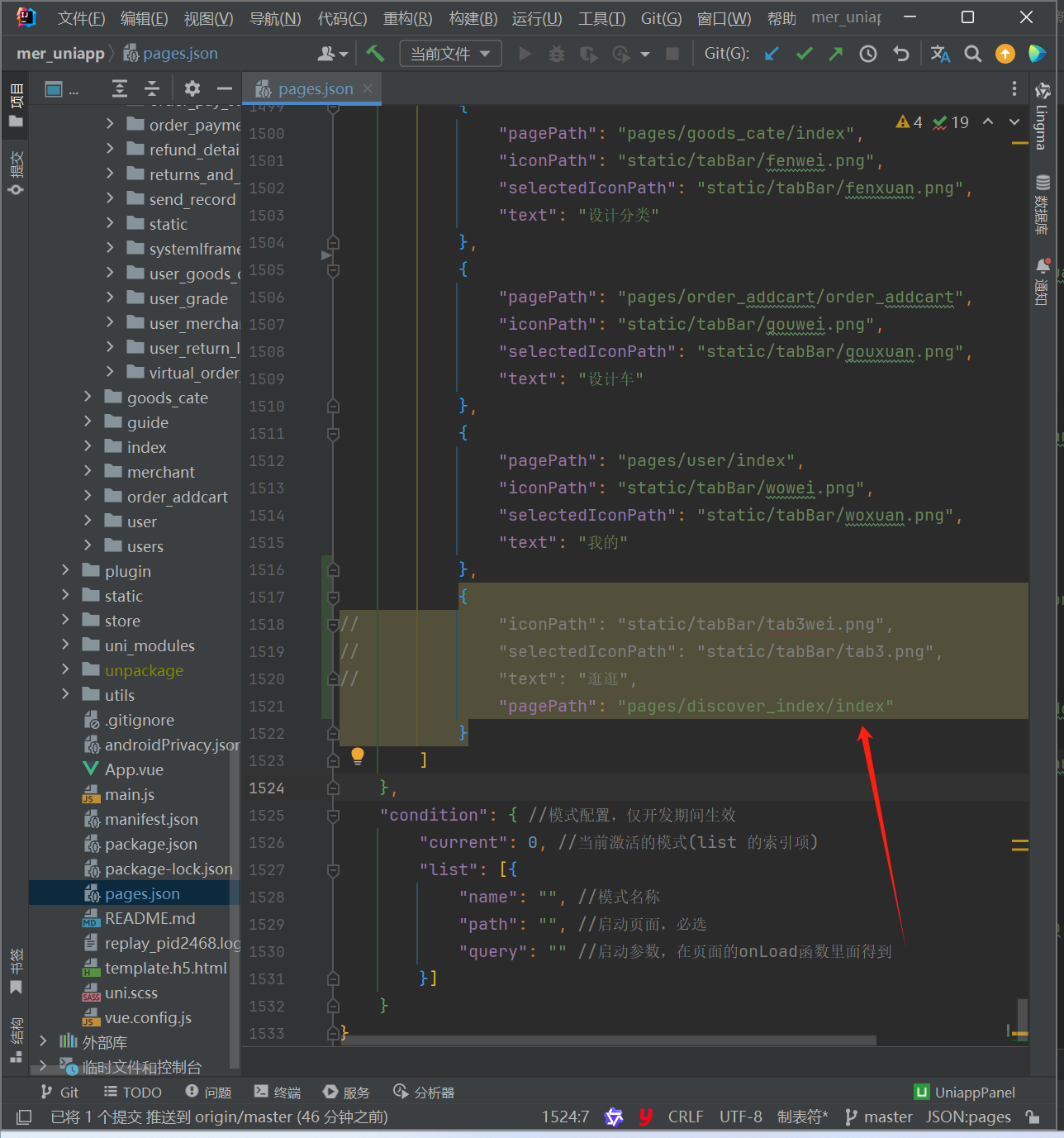Click the green hammer build icon
This screenshot has height=1138, width=1064.
(x=376, y=54)
